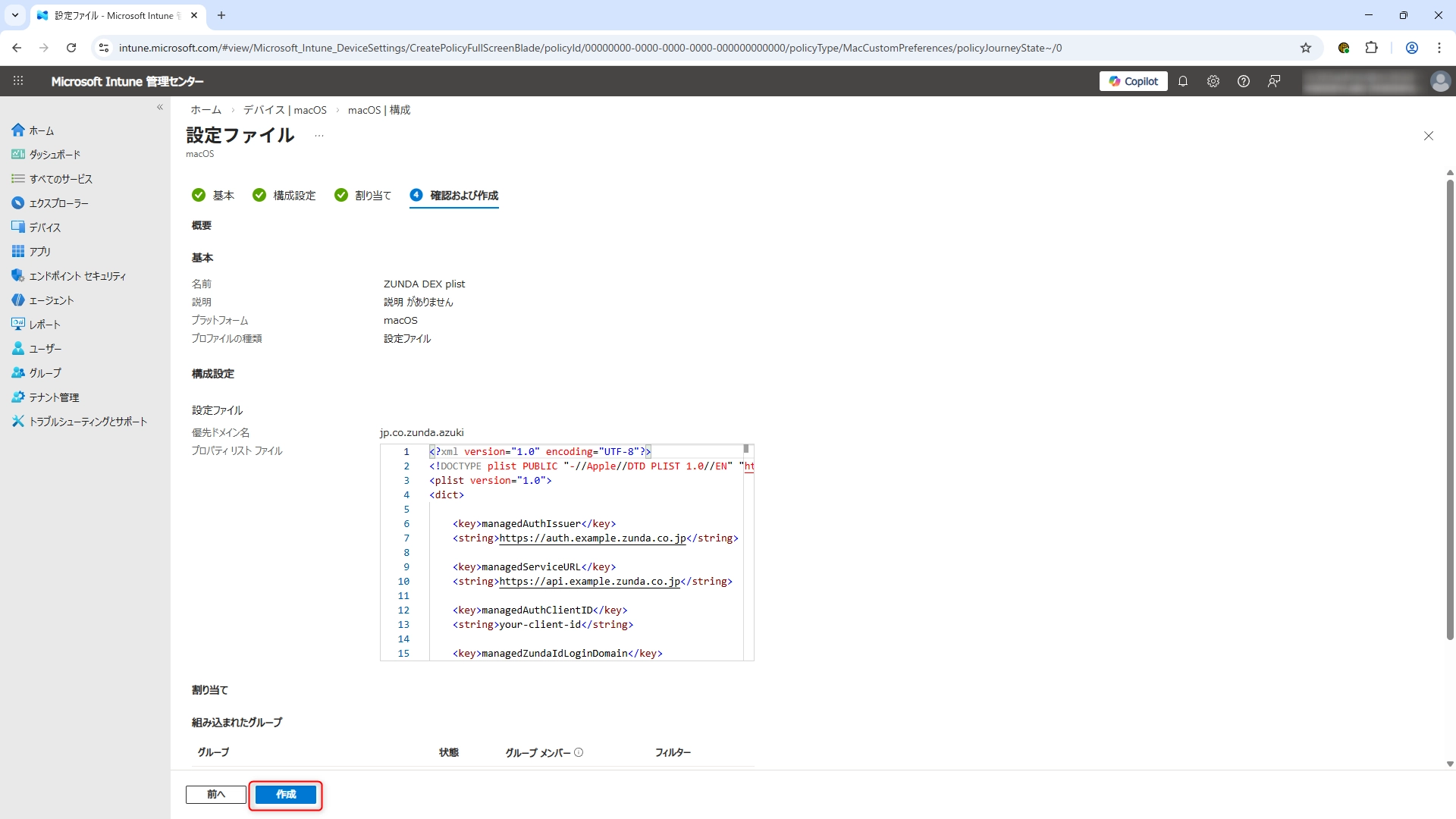Click the Troubleshooting and Support sidebar icon

point(18,422)
